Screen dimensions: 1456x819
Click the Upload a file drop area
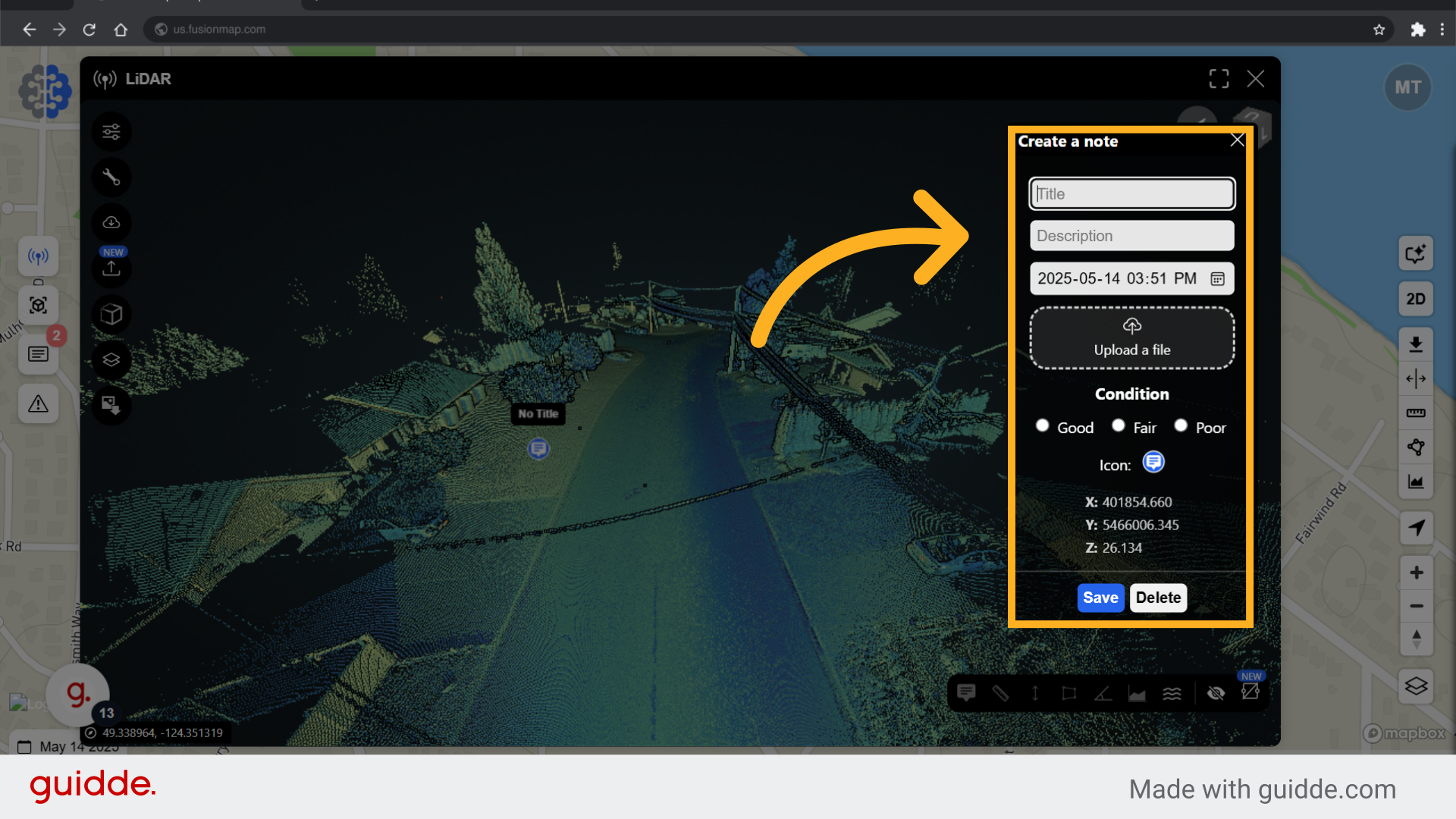(x=1131, y=338)
